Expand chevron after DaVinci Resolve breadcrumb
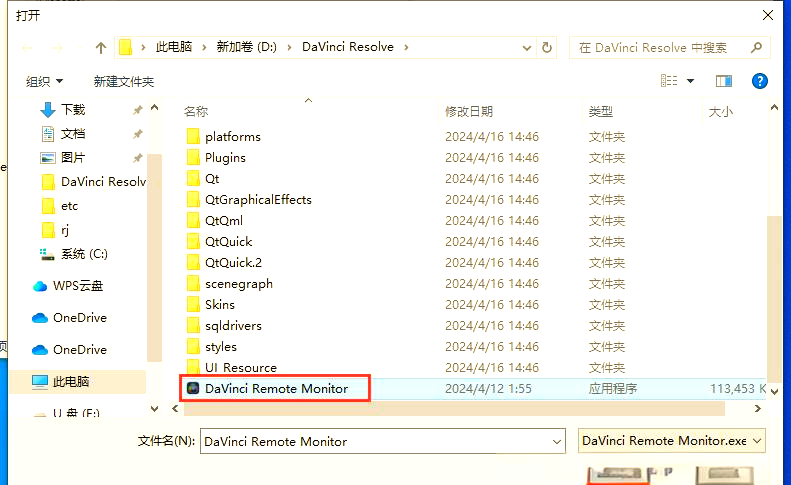Screen dimensions: 791x485 [406, 47]
